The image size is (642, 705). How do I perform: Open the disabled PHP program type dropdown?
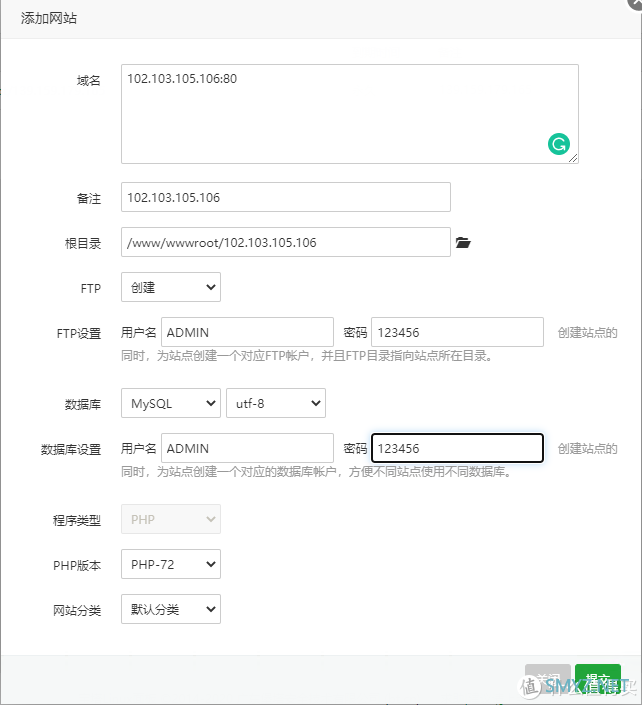click(x=171, y=519)
